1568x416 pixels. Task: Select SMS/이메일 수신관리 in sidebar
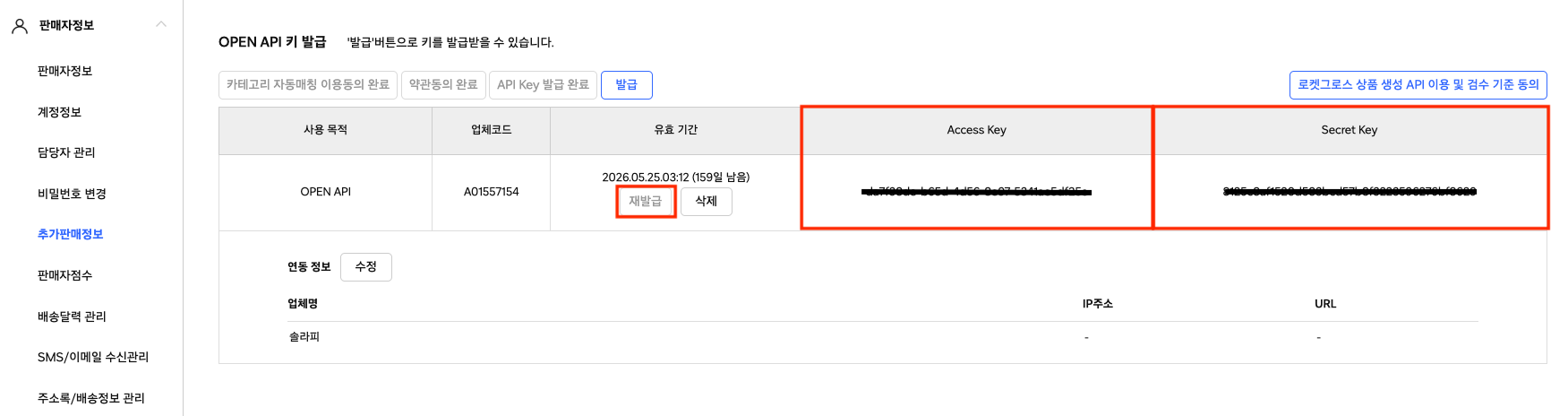point(93,357)
